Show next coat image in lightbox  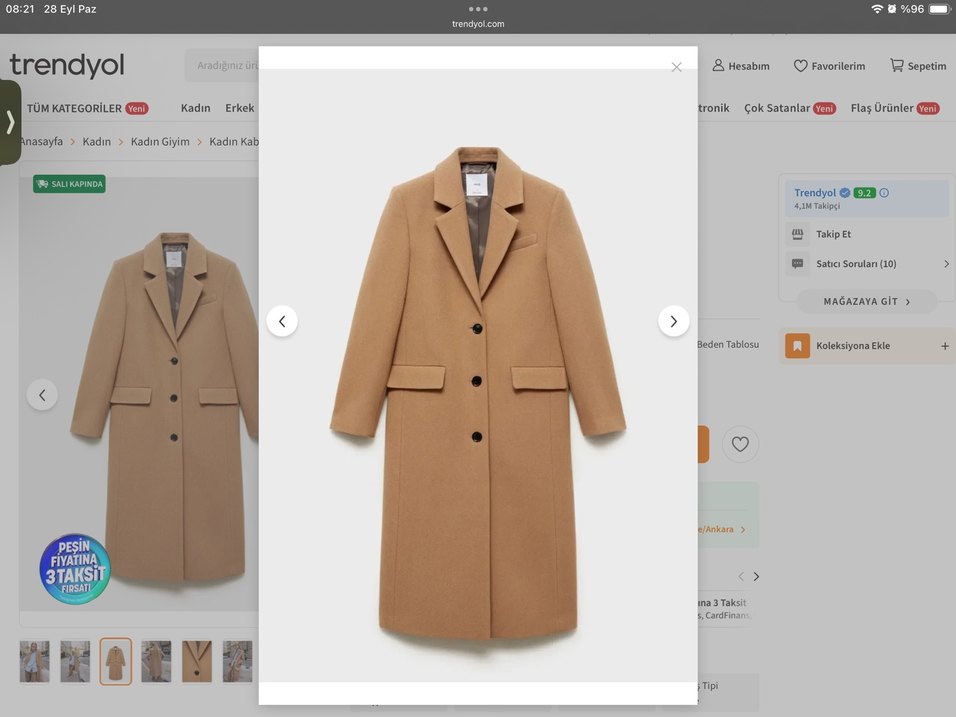673,321
